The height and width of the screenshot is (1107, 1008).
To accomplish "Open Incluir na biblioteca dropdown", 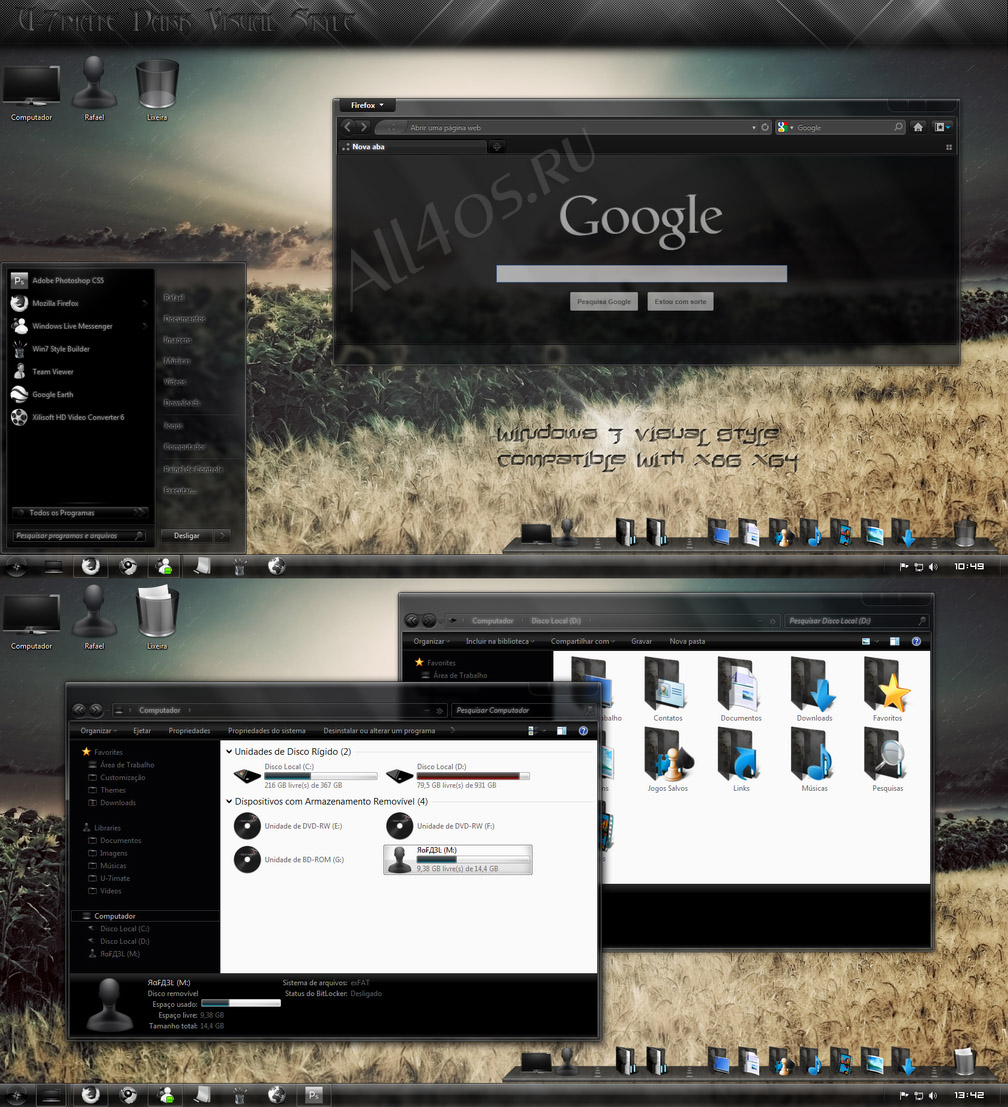I will pos(500,641).
